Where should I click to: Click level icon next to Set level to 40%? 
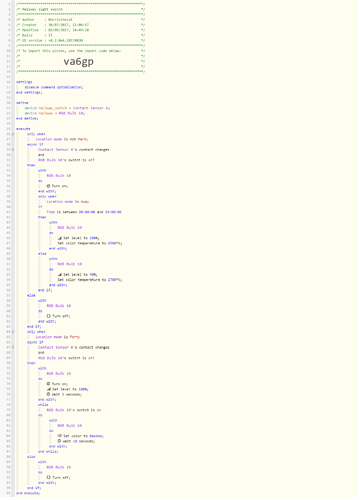(x=59, y=275)
